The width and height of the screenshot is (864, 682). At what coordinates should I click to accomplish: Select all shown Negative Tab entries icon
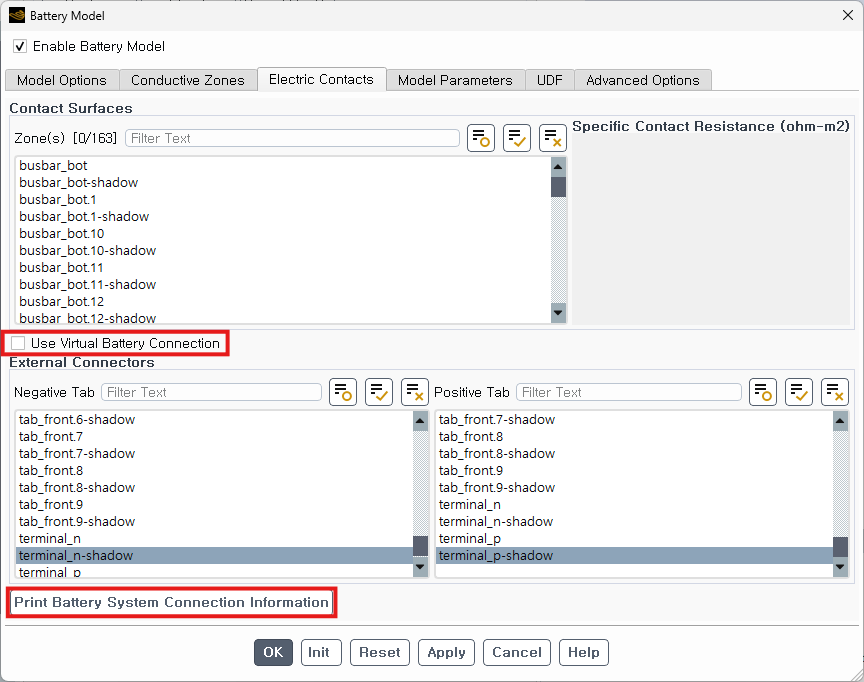(x=379, y=392)
